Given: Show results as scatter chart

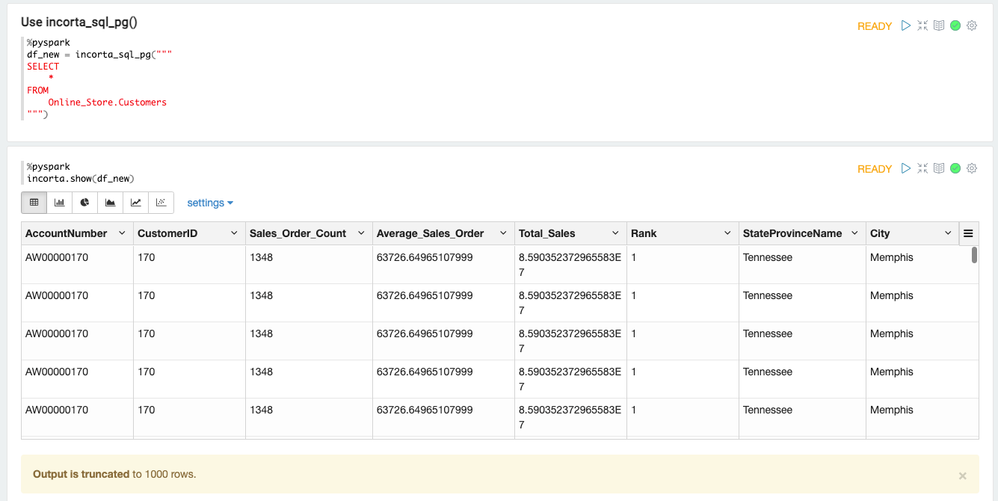Looking at the screenshot, I should click(x=161, y=203).
